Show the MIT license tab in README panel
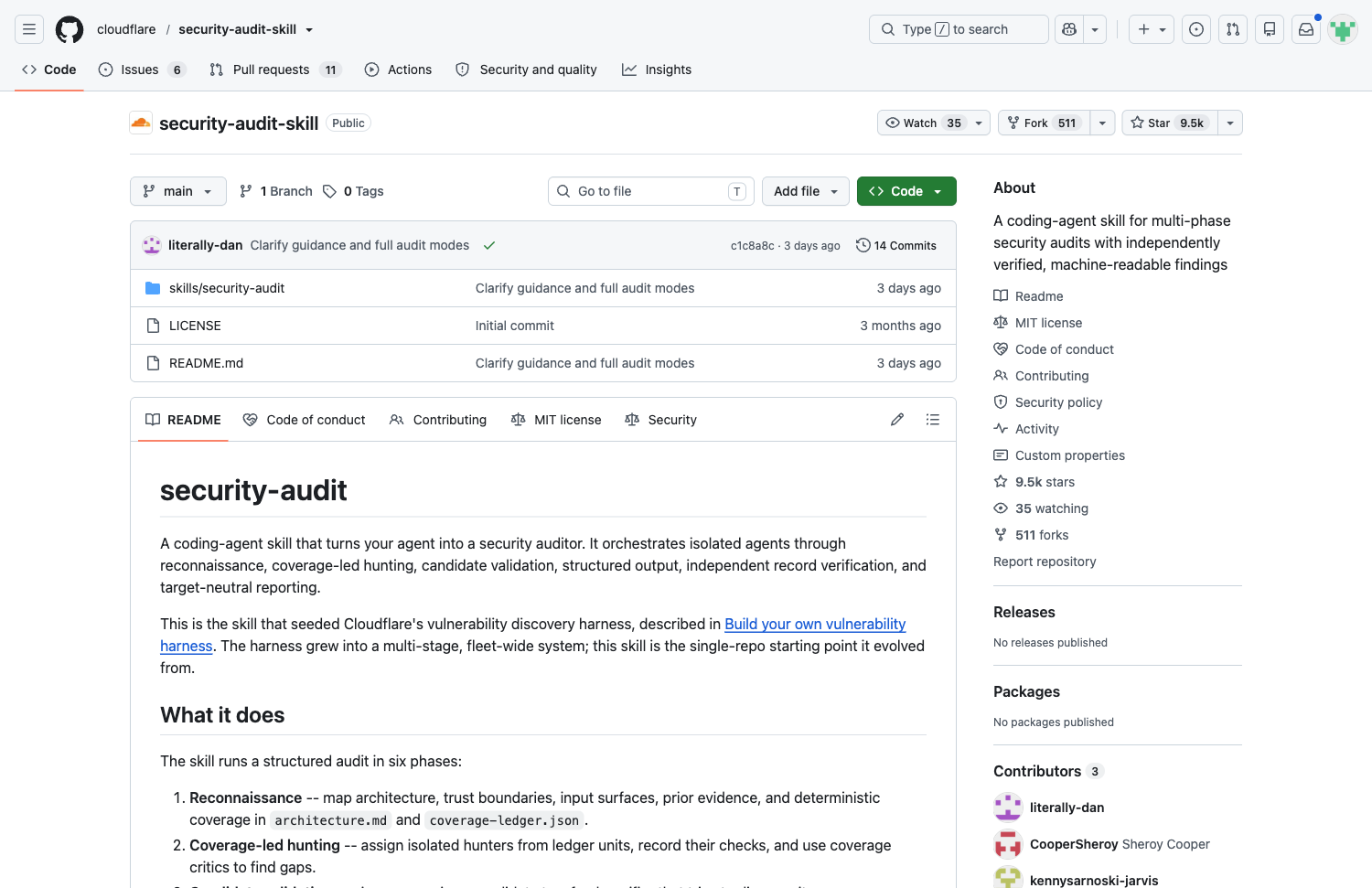The width and height of the screenshot is (1372, 888). point(556,420)
